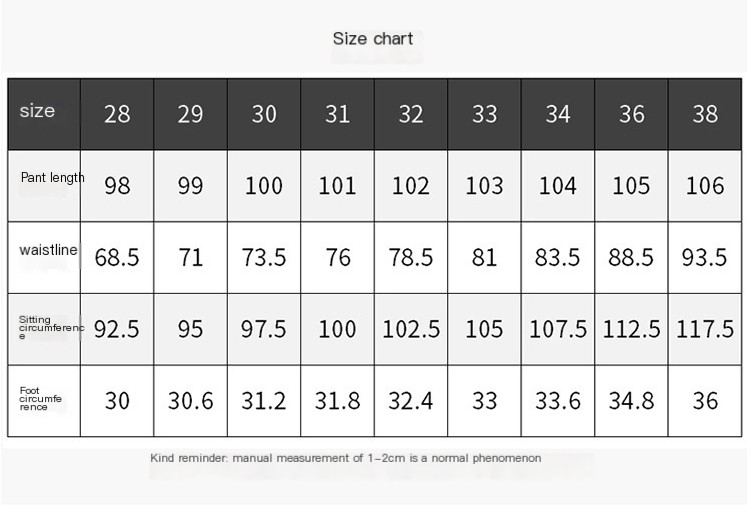The width and height of the screenshot is (747, 513).
Task: Select the size 32 column header
Action: 411,114
